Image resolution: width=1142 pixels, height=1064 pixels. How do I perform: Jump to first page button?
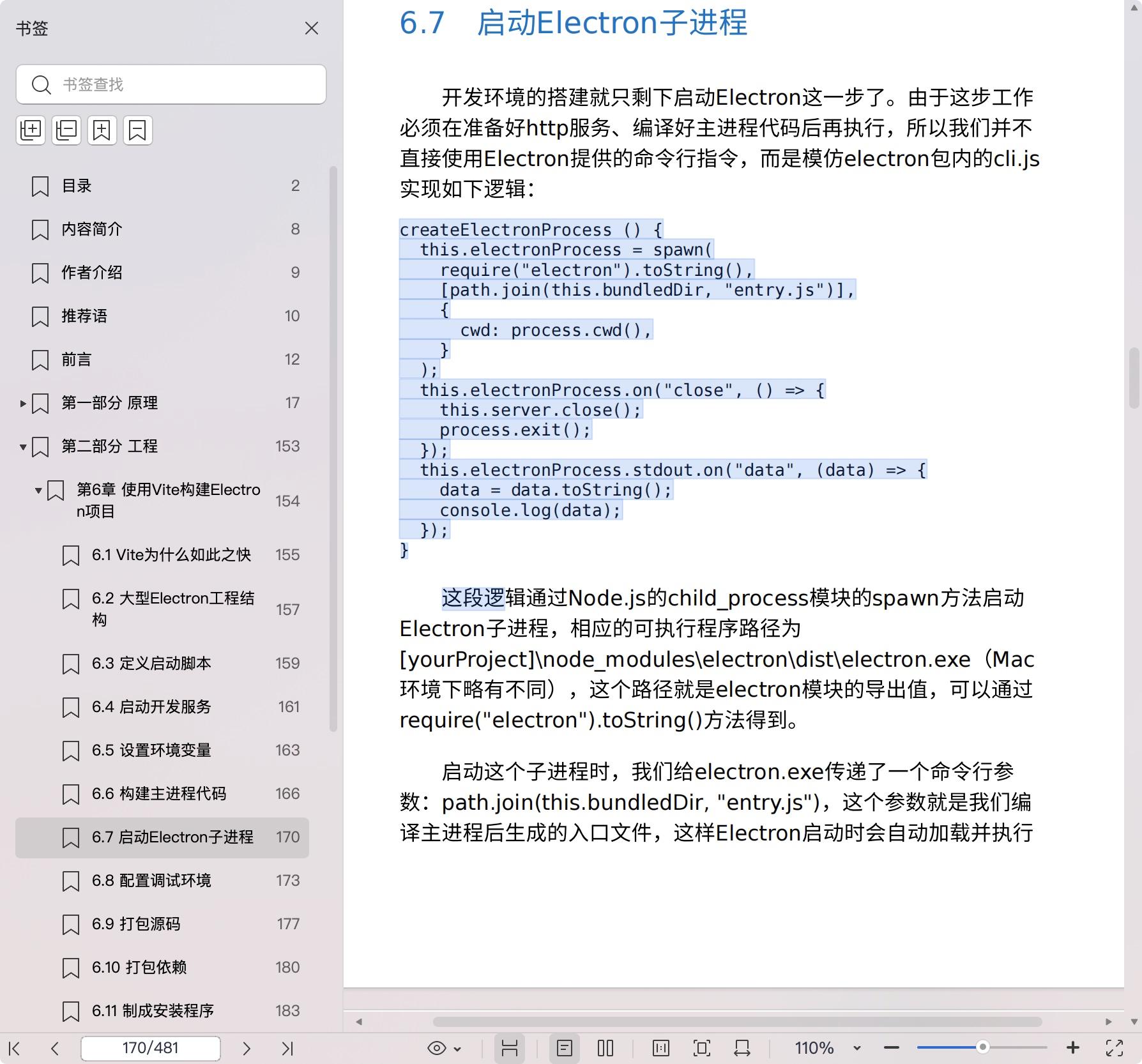pos(15,1048)
